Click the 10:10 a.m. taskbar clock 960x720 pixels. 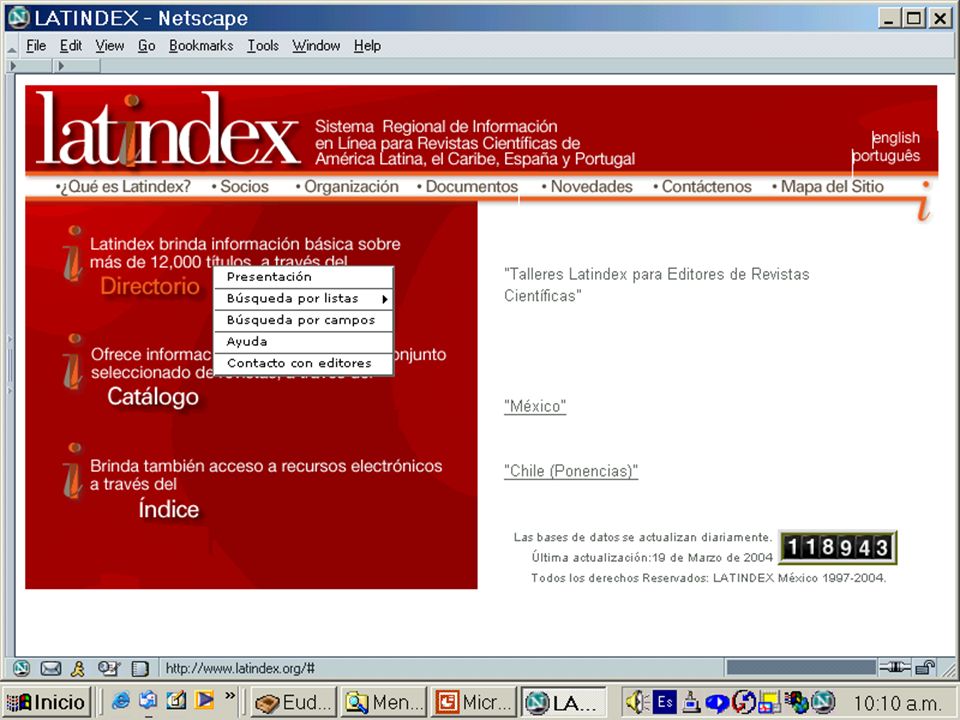pyautogui.click(x=897, y=703)
